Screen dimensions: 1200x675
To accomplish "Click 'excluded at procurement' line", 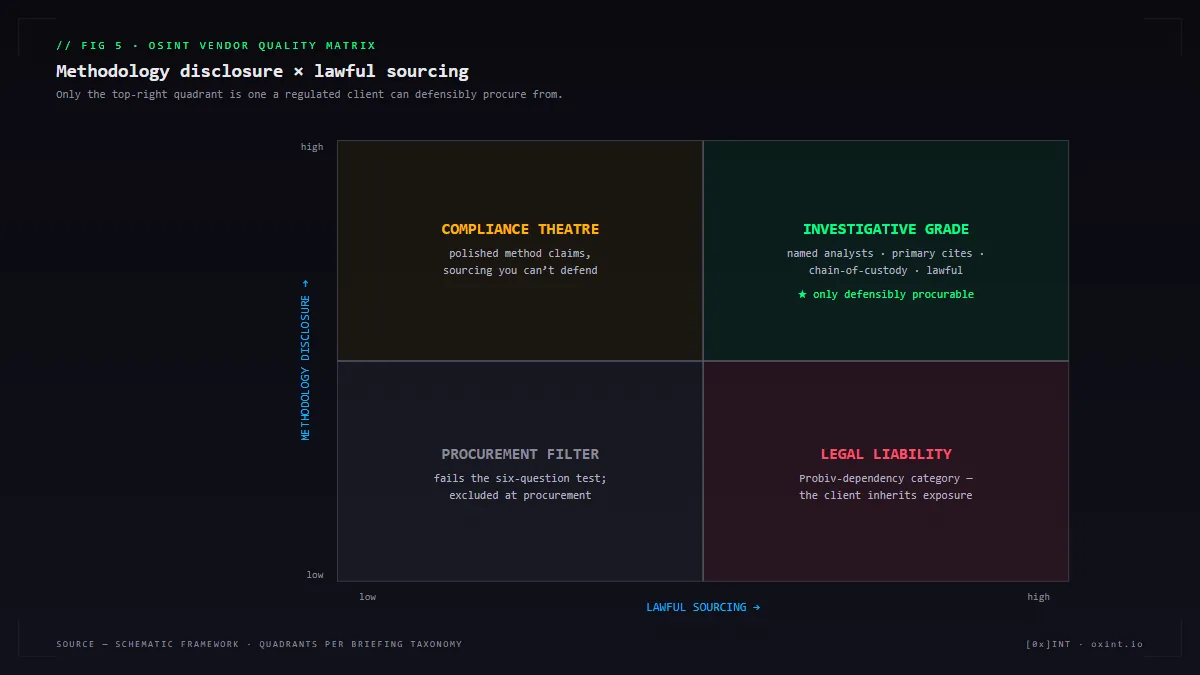I will tap(520, 496).
